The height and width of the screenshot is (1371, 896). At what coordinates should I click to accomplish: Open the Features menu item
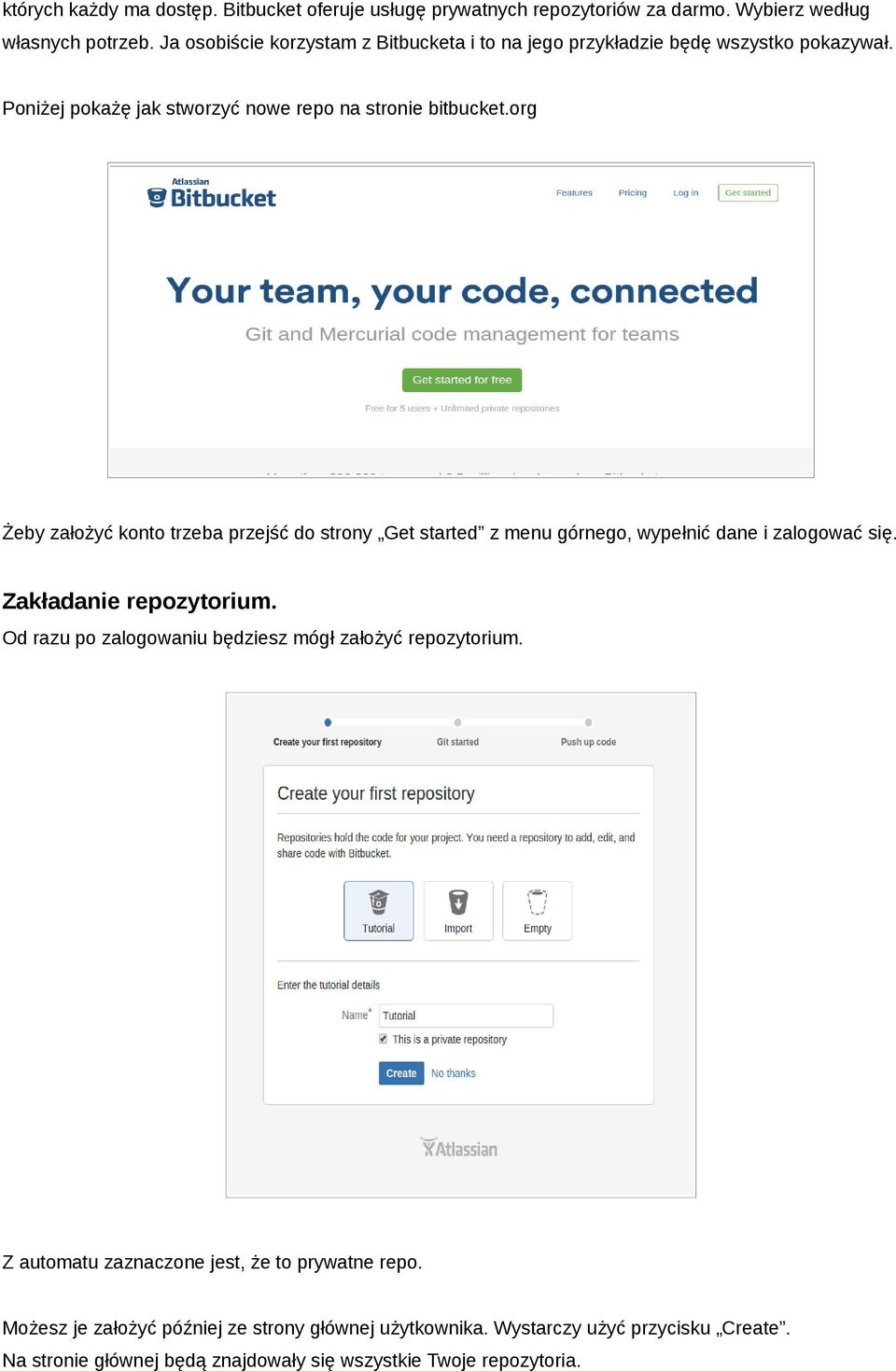click(x=574, y=193)
